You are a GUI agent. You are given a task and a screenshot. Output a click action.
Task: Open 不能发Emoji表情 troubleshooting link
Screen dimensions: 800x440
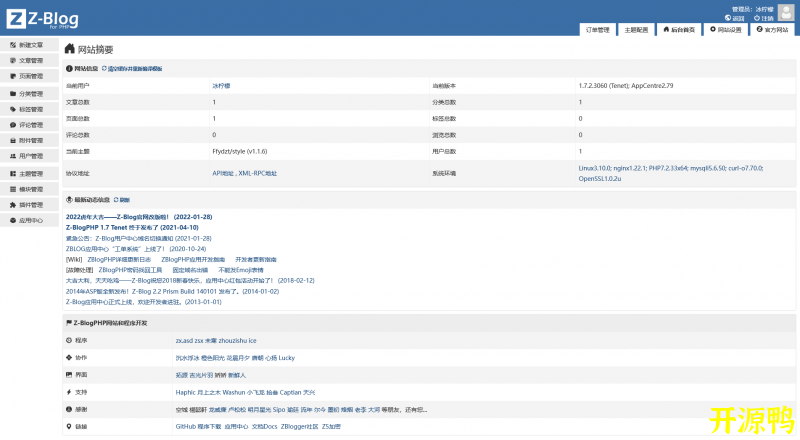241,270
